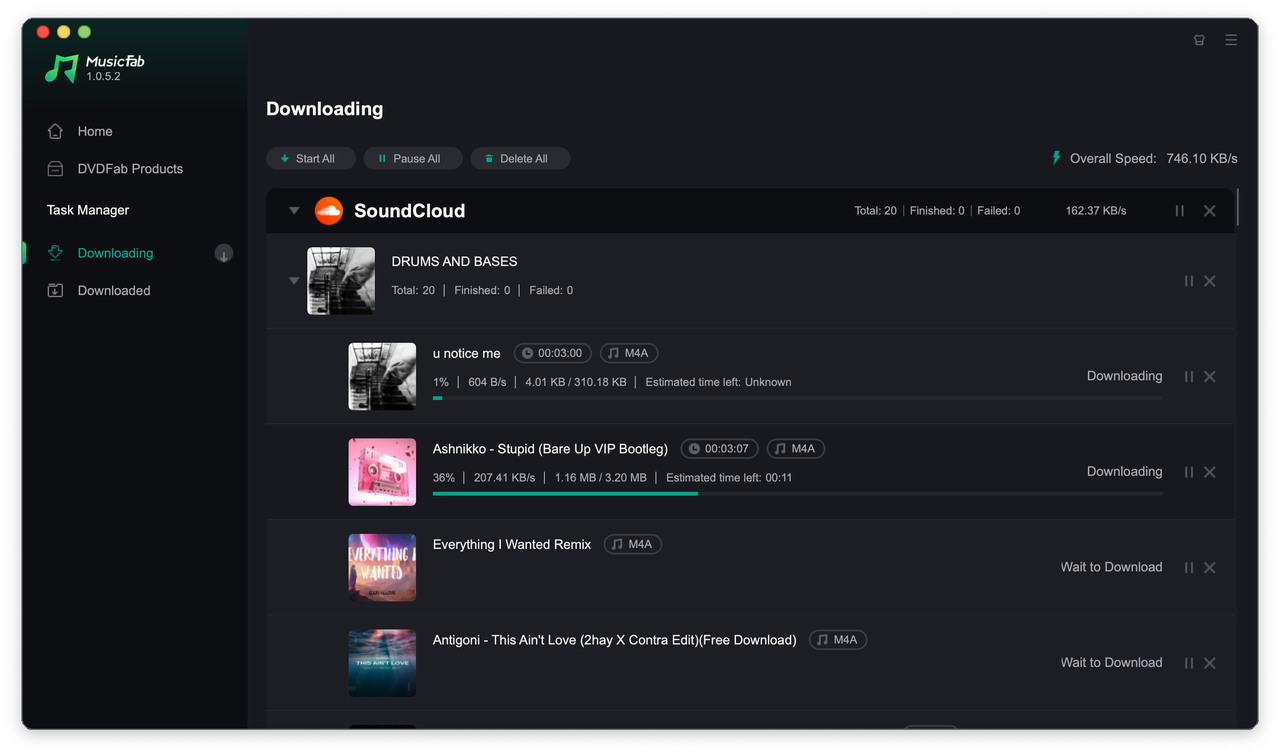This screenshot has height=755, width=1280.
Task: Pause the Ashnikko Stupid download
Action: click(1189, 472)
